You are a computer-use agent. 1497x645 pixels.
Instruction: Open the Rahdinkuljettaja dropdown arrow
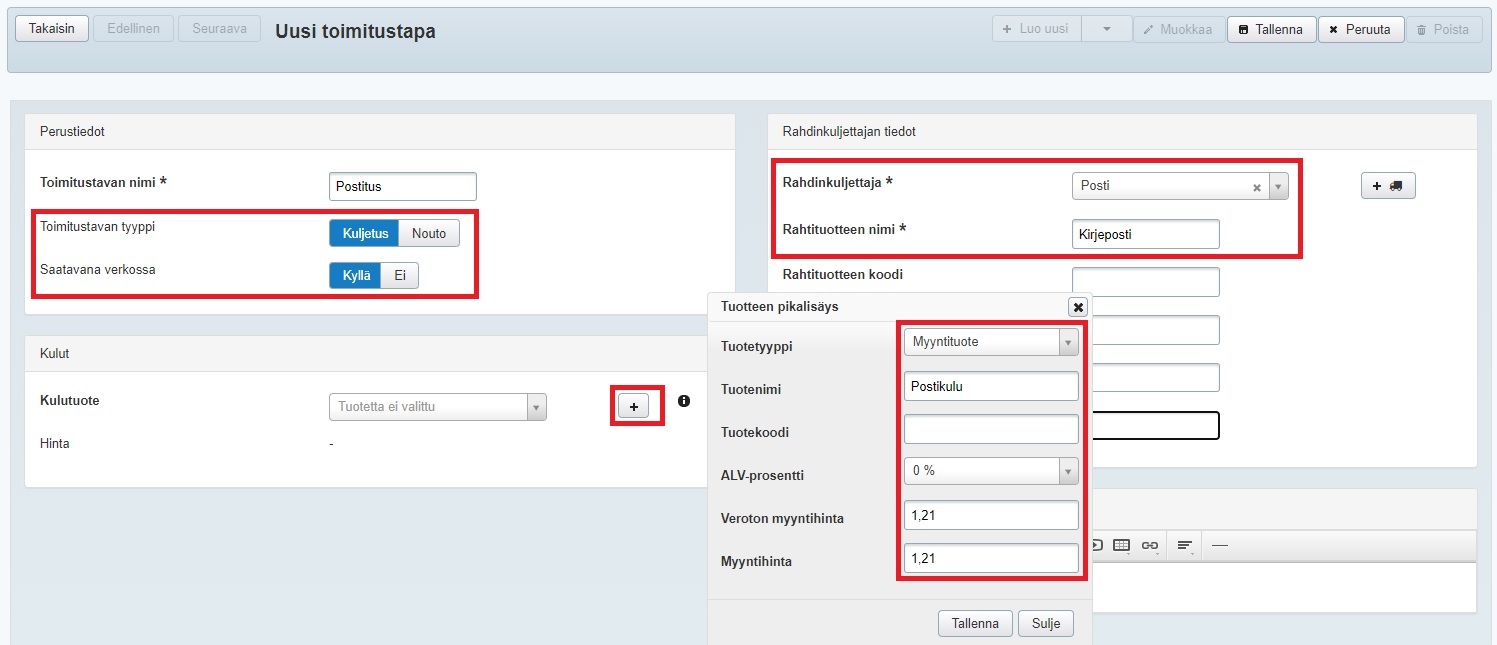[x=1279, y=186]
